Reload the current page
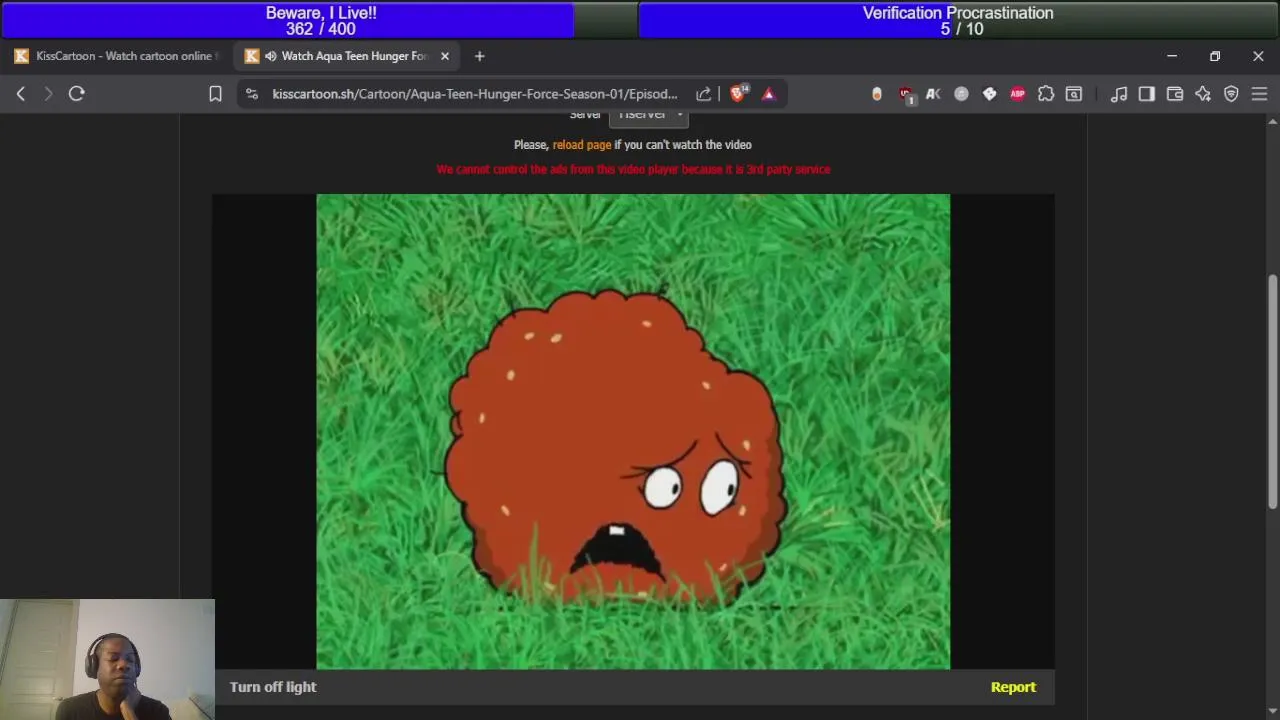The height and width of the screenshot is (720, 1280). point(77,94)
